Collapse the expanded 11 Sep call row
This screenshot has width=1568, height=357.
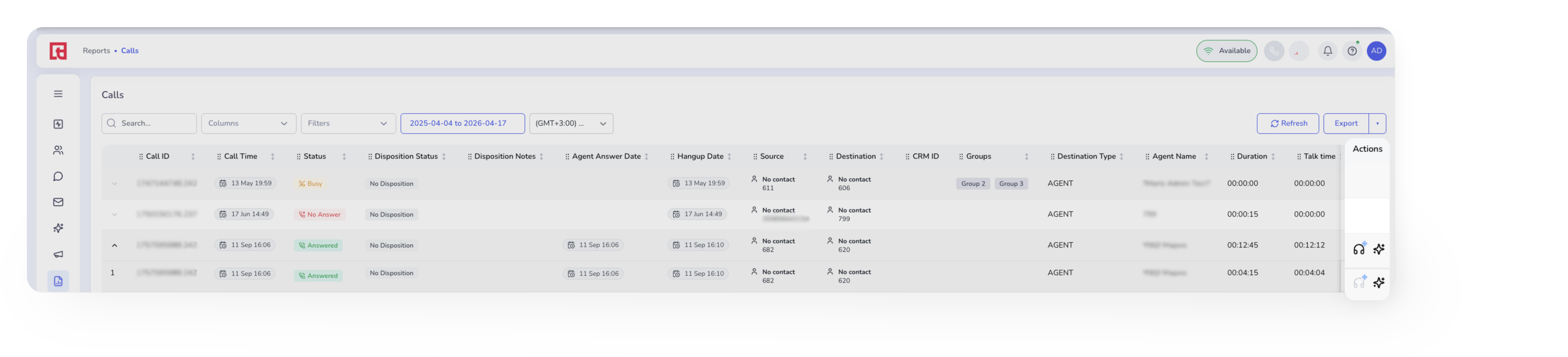114,246
